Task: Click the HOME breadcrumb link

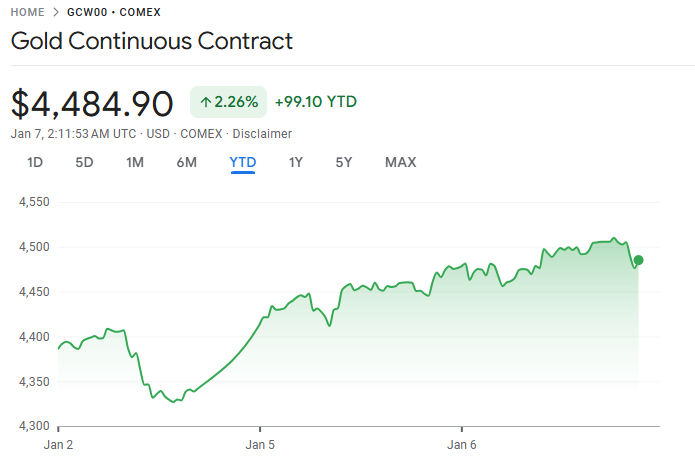Action: click(28, 12)
